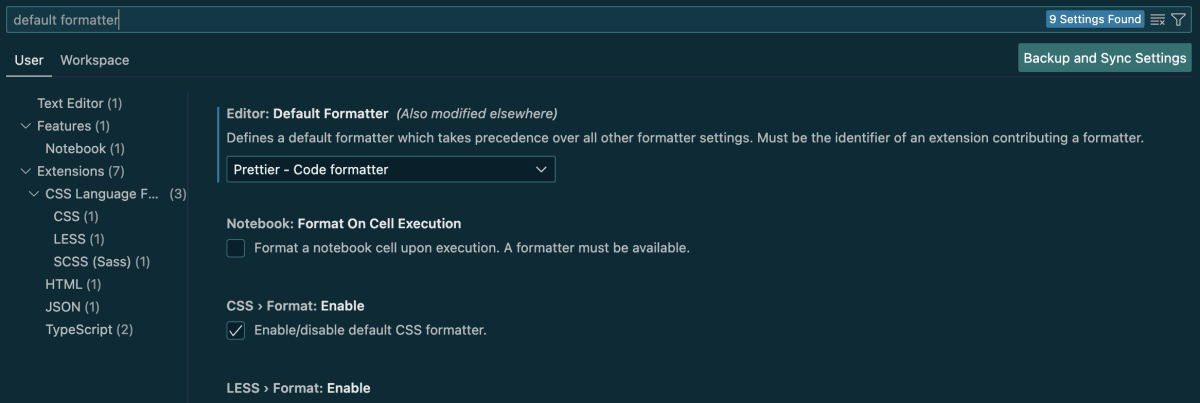Click the 9 Settings Found badge
The height and width of the screenshot is (403, 1200).
(1095, 19)
